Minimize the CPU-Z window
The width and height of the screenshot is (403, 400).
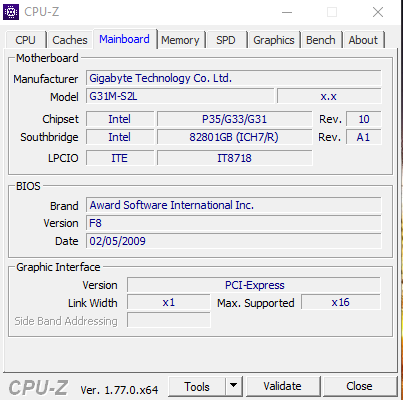[287, 12]
